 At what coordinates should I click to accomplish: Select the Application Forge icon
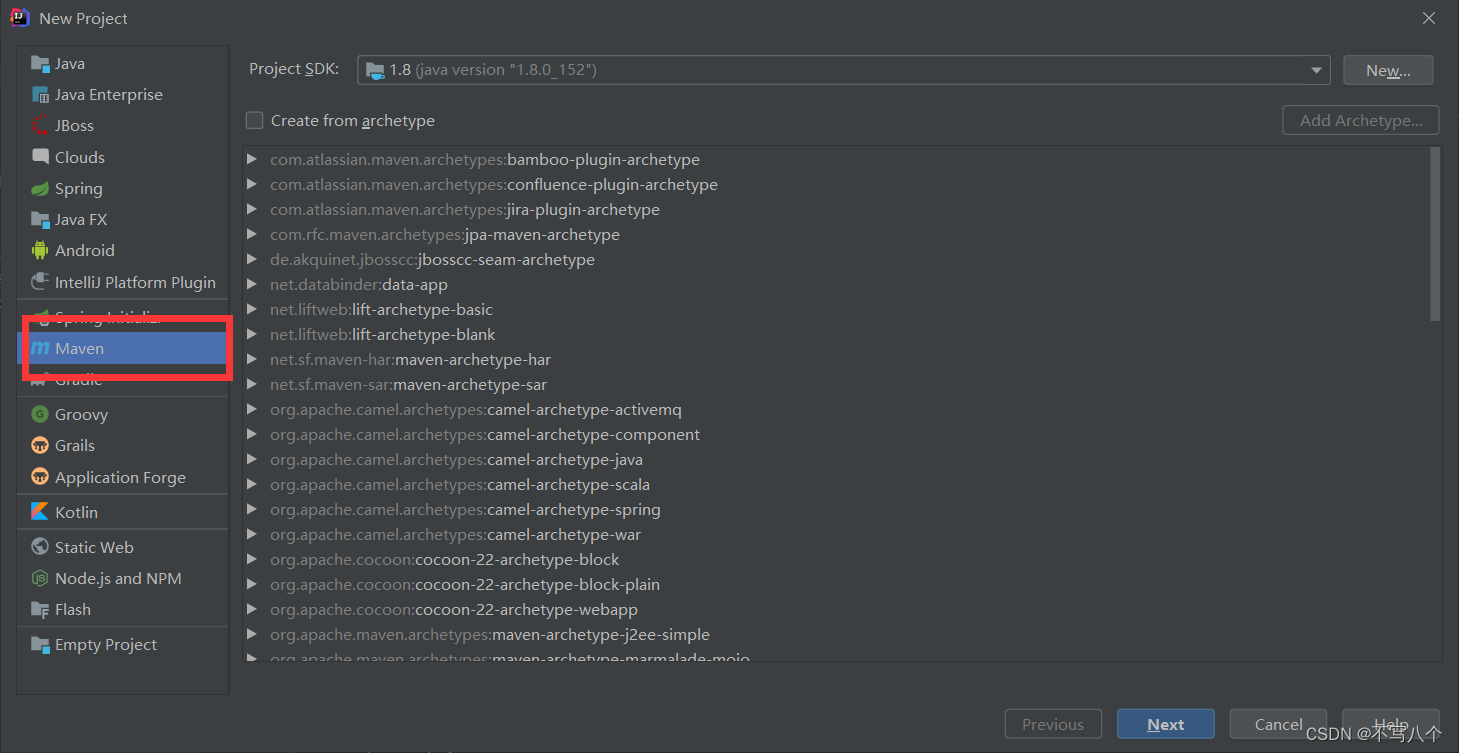coord(40,477)
